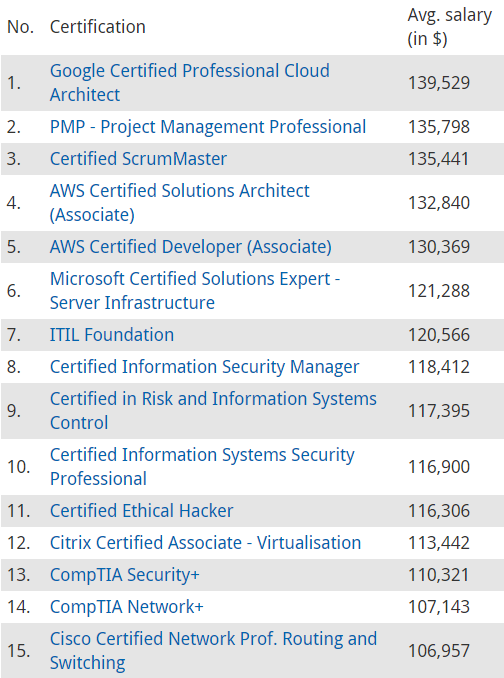Screen dimensions: 504x678
Task: Click PMP - Project Management Professional link
Action: pyautogui.click(x=208, y=127)
